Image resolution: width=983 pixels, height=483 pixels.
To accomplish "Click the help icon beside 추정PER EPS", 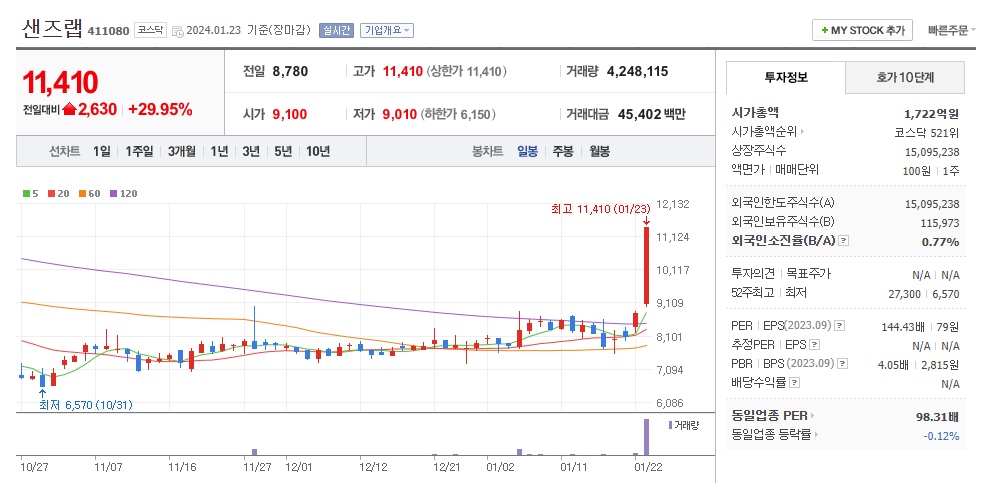I will pyautogui.click(x=814, y=344).
